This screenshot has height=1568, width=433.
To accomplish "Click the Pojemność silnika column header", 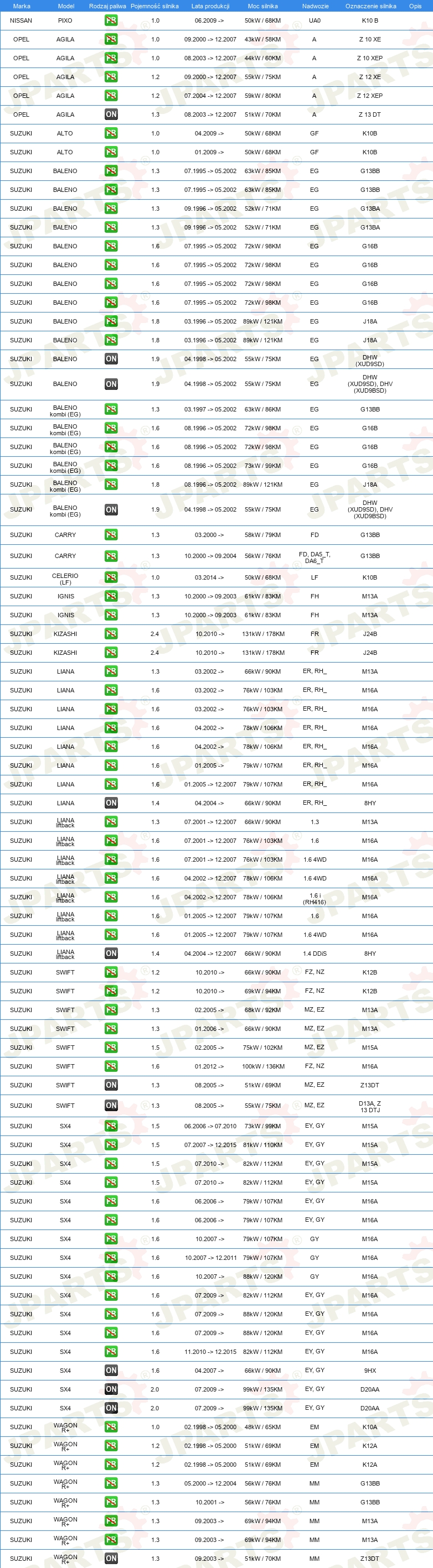I will click(154, 6).
